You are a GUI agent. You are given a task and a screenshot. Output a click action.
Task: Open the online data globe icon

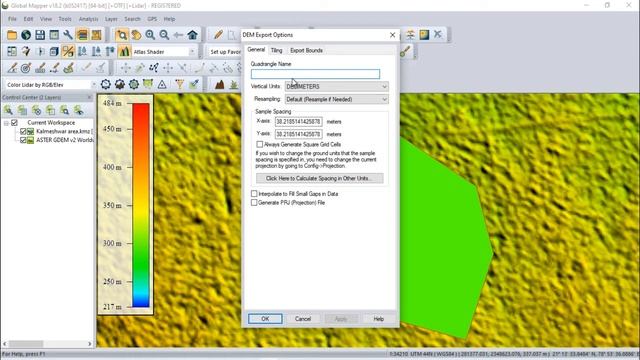[x=26, y=35]
